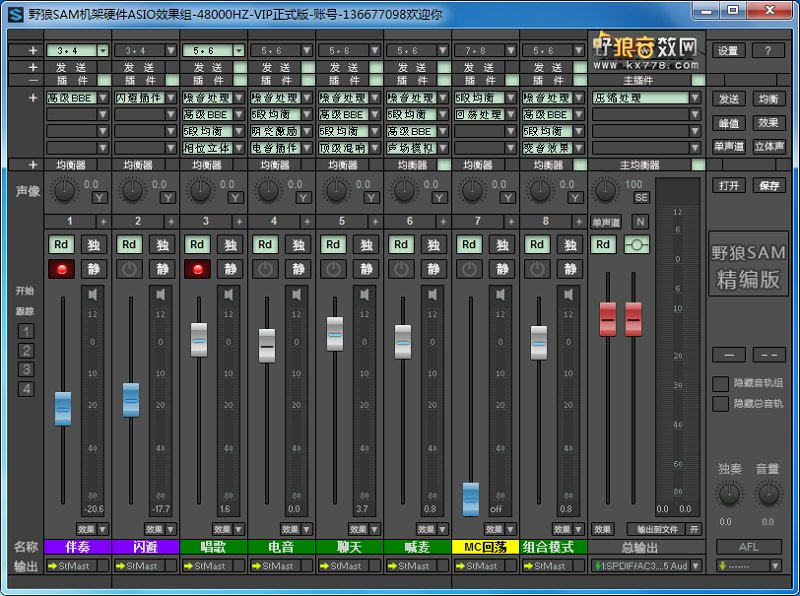Click the question mark help button
The width and height of the screenshot is (800, 596).
click(x=768, y=51)
